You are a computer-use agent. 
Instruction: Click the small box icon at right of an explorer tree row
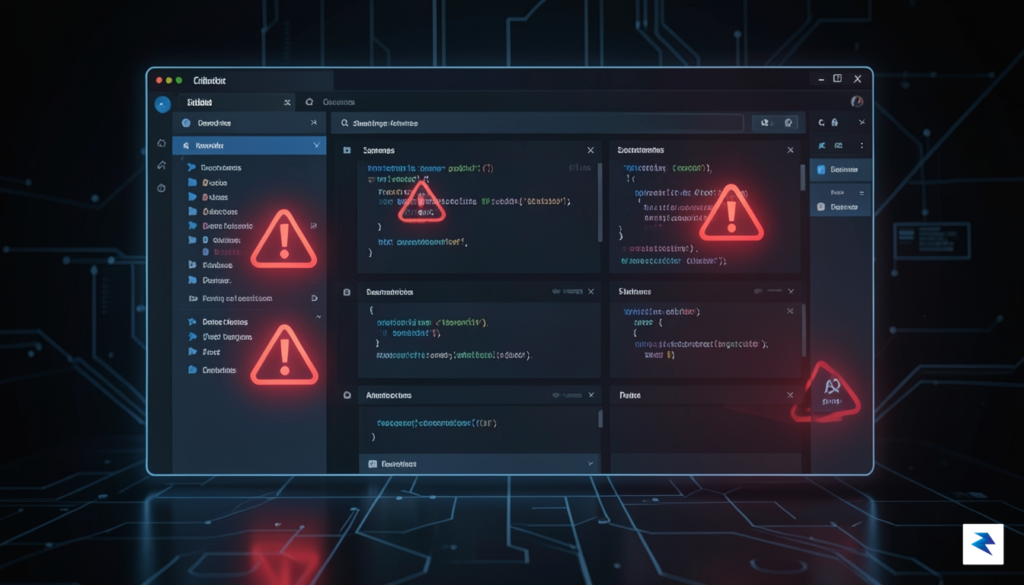point(314,226)
